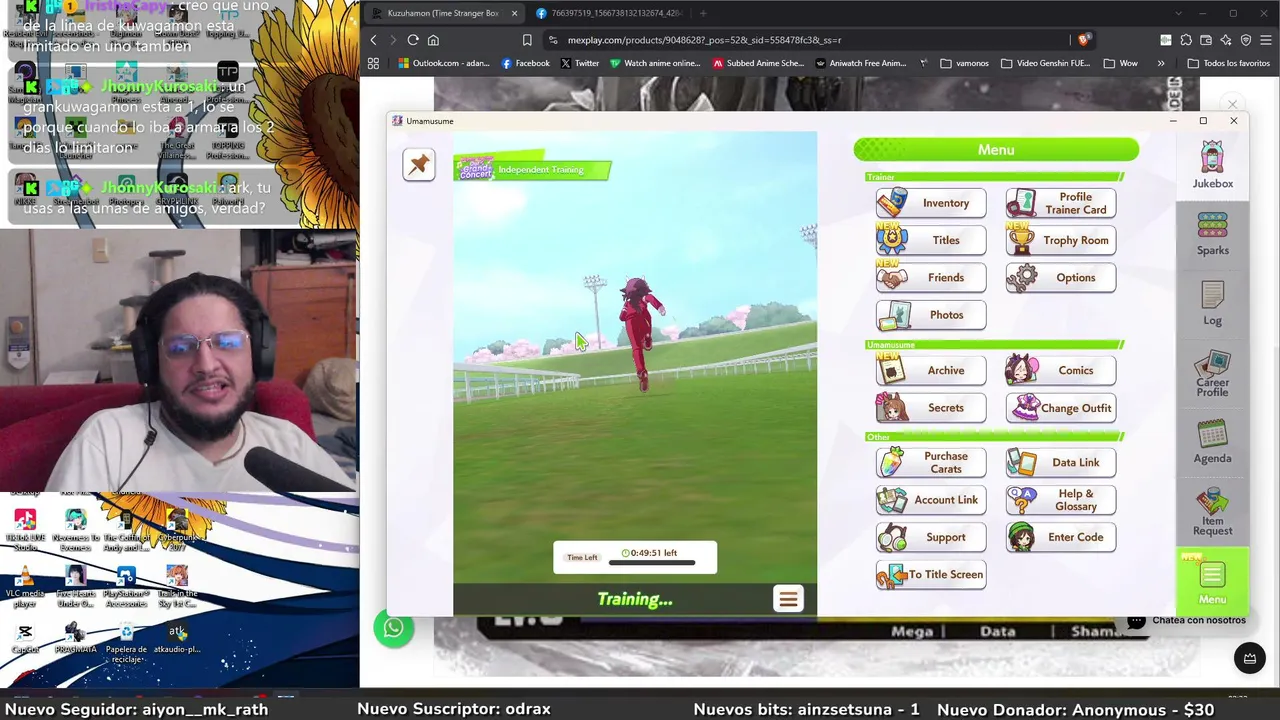The image size is (1280, 720).
Task: Open a new browser tab
Action: tap(703, 13)
